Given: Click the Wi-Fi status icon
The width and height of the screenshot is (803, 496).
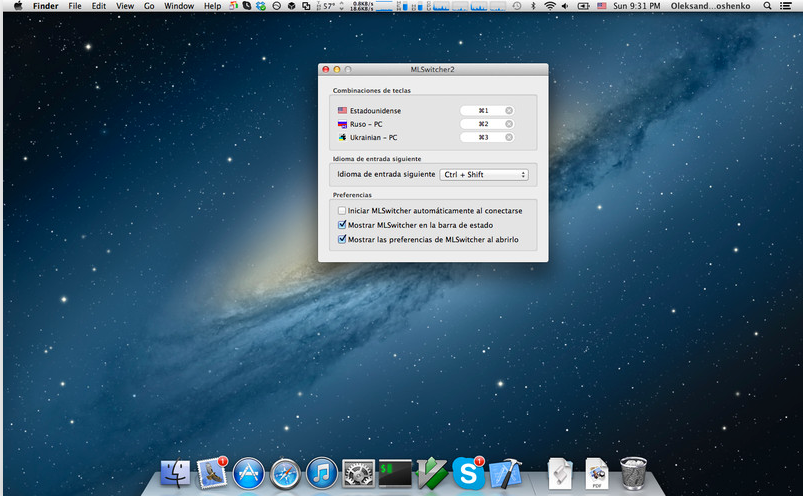Looking at the screenshot, I should (x=550, y=6).
